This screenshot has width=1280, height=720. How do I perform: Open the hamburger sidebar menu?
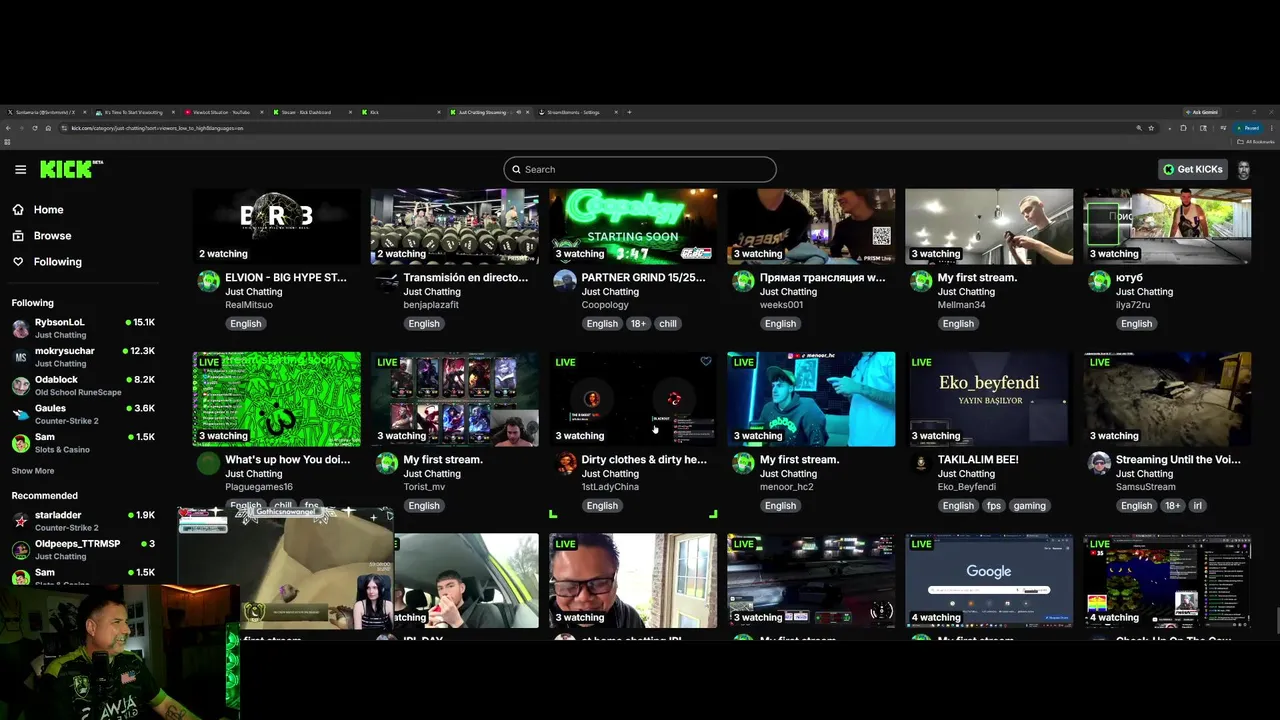pyautogui.click(x=20, y=169)
